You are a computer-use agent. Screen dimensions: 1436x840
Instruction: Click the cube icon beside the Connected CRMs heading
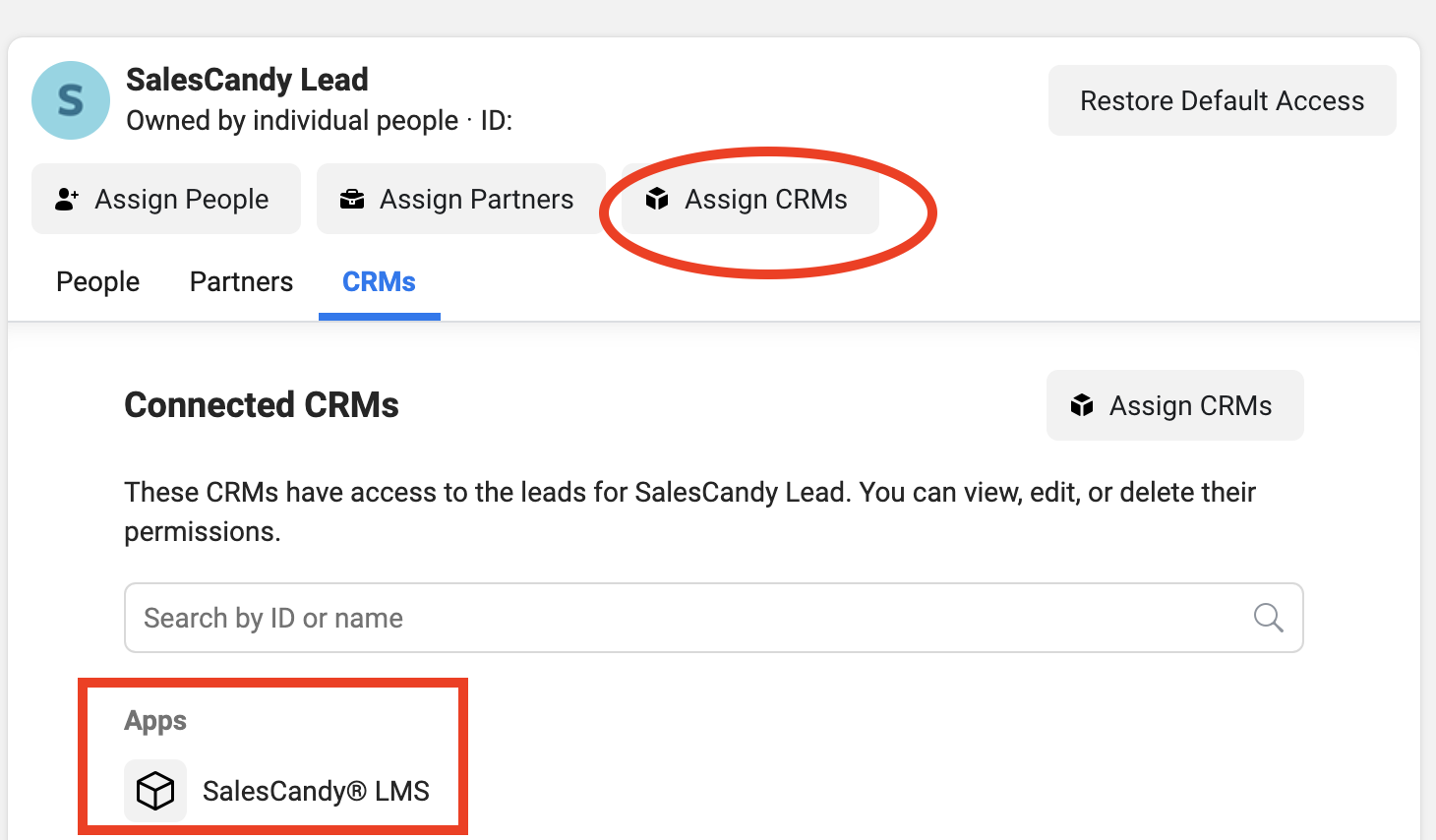[x=1082, y=405]
